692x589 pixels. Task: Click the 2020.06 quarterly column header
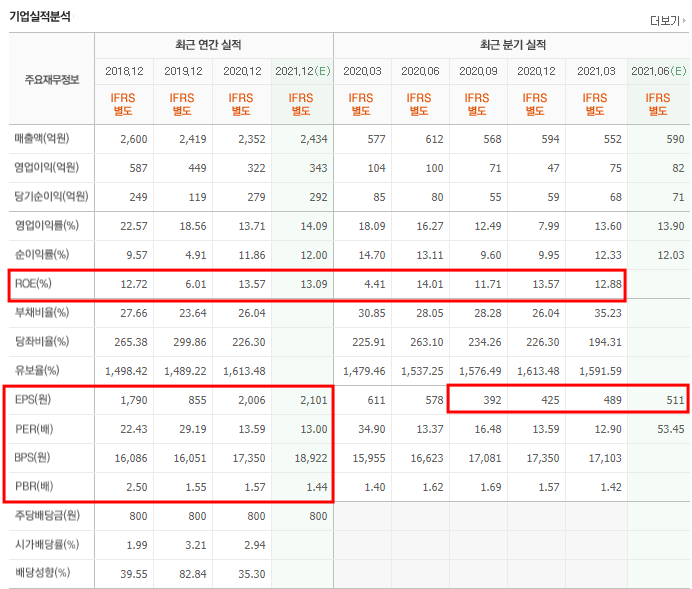[x=420, y=71]
